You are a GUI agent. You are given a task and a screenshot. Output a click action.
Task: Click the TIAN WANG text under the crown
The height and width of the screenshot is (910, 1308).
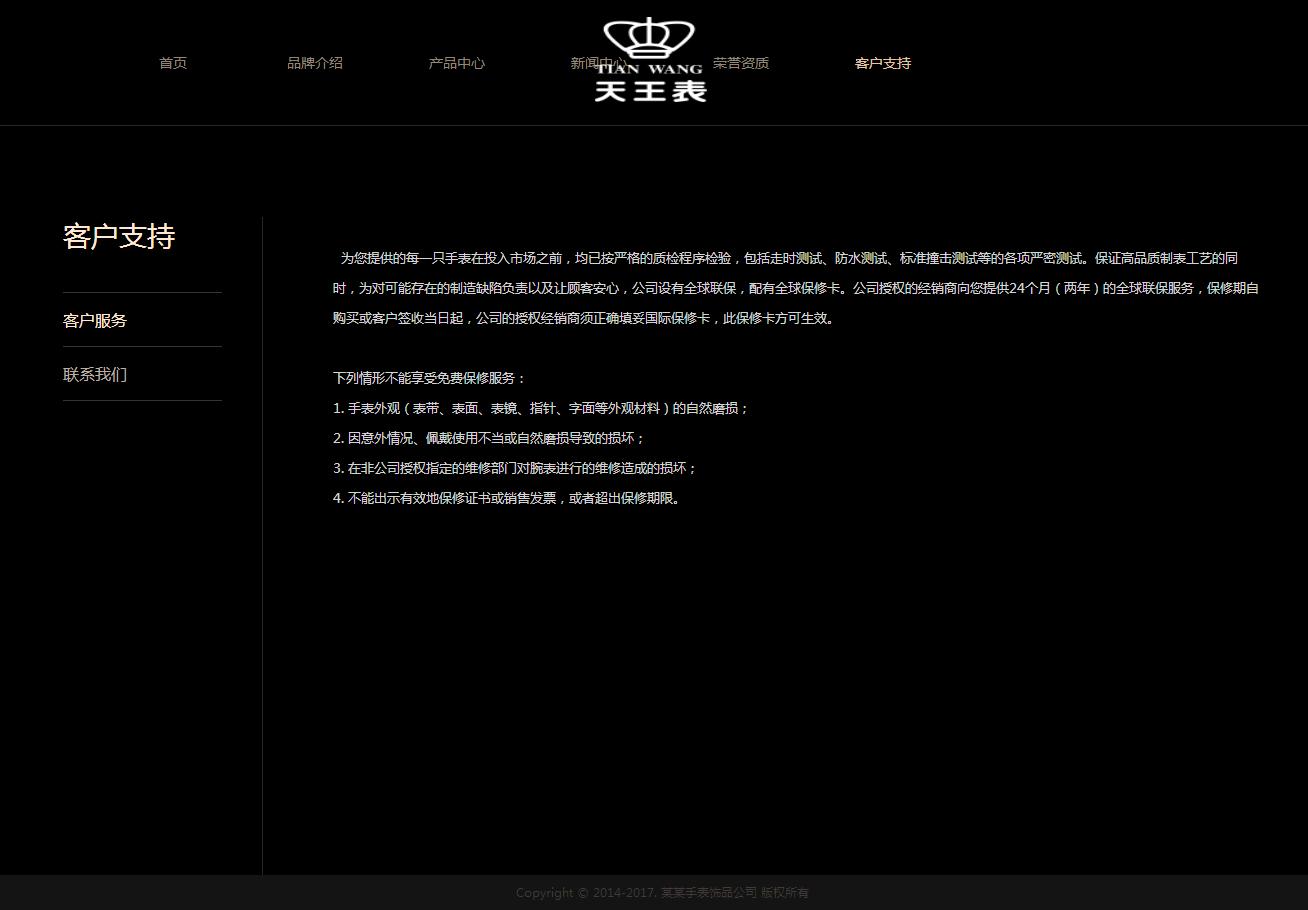[x=650, y=70]
